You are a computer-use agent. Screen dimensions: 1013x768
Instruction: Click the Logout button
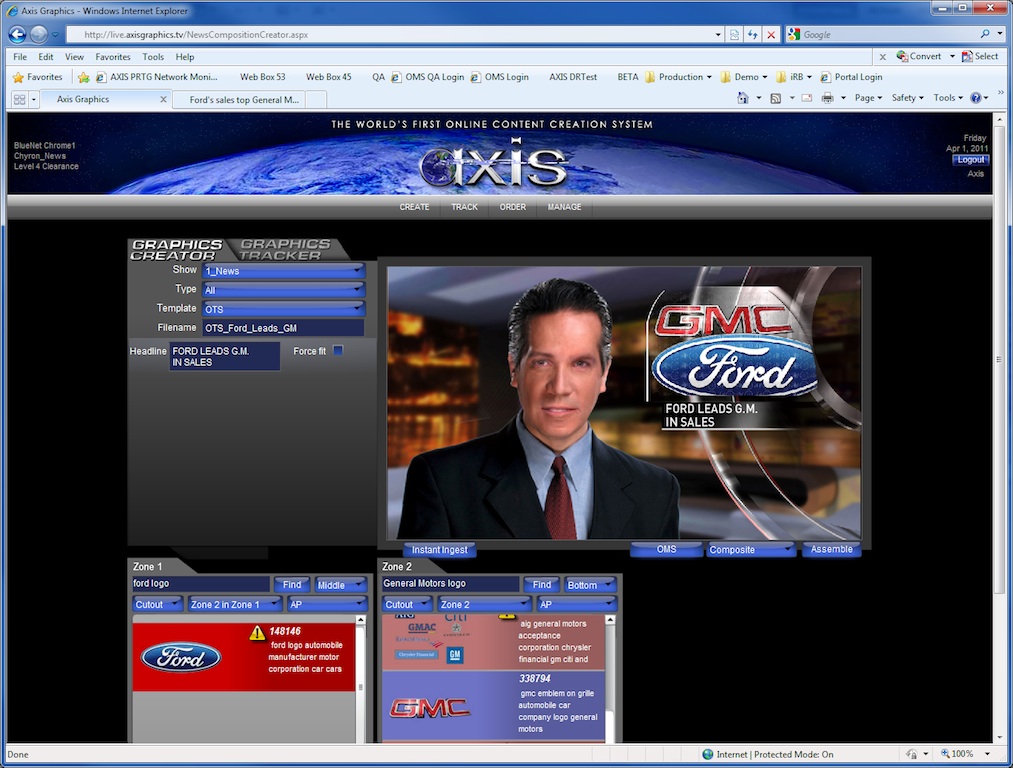pos(970,160)
